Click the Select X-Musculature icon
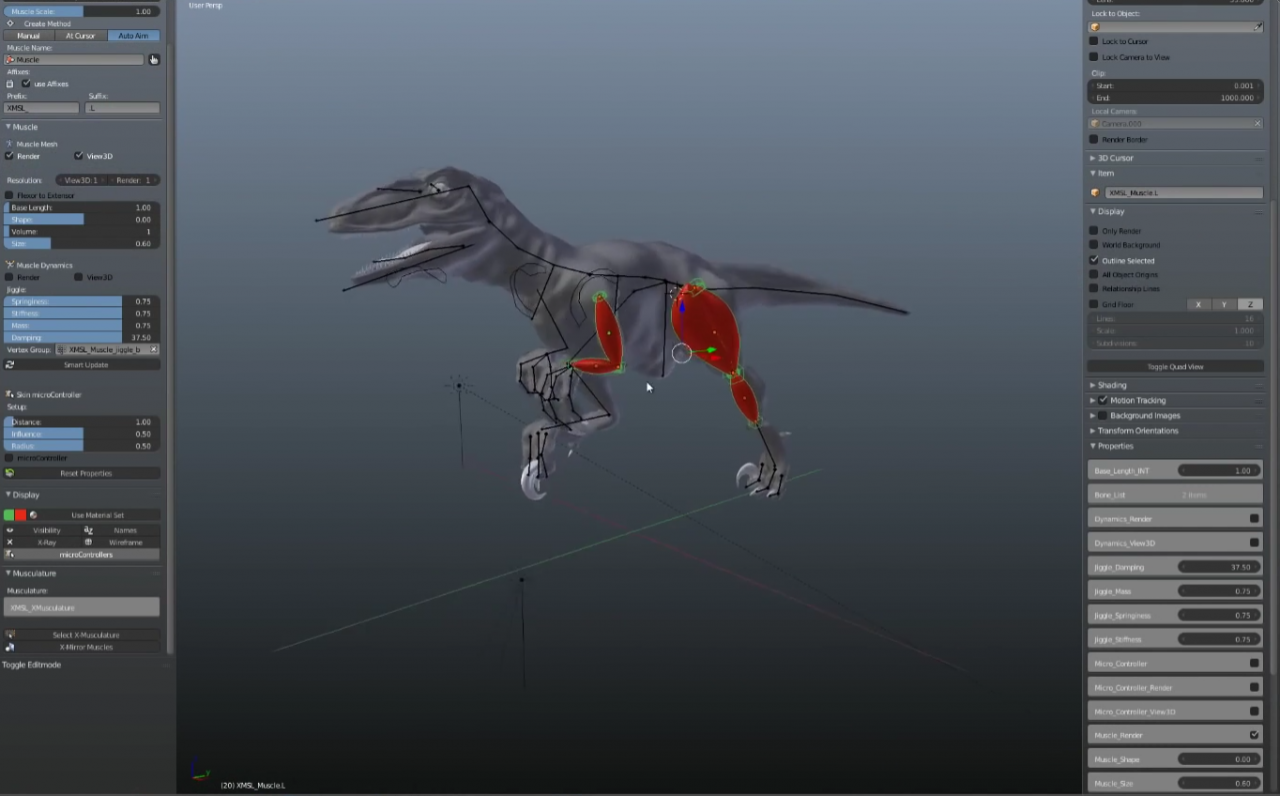 10,635
